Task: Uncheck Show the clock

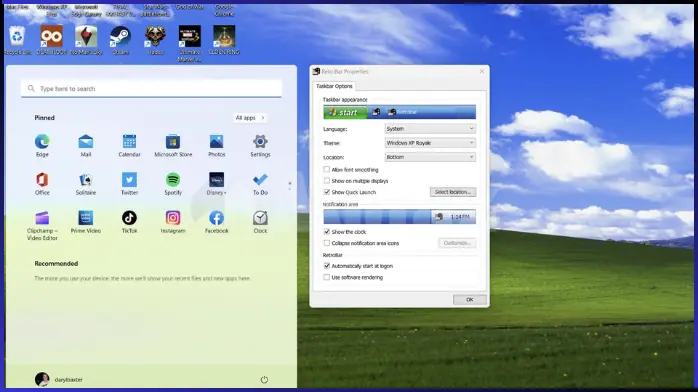Action: 327,232
